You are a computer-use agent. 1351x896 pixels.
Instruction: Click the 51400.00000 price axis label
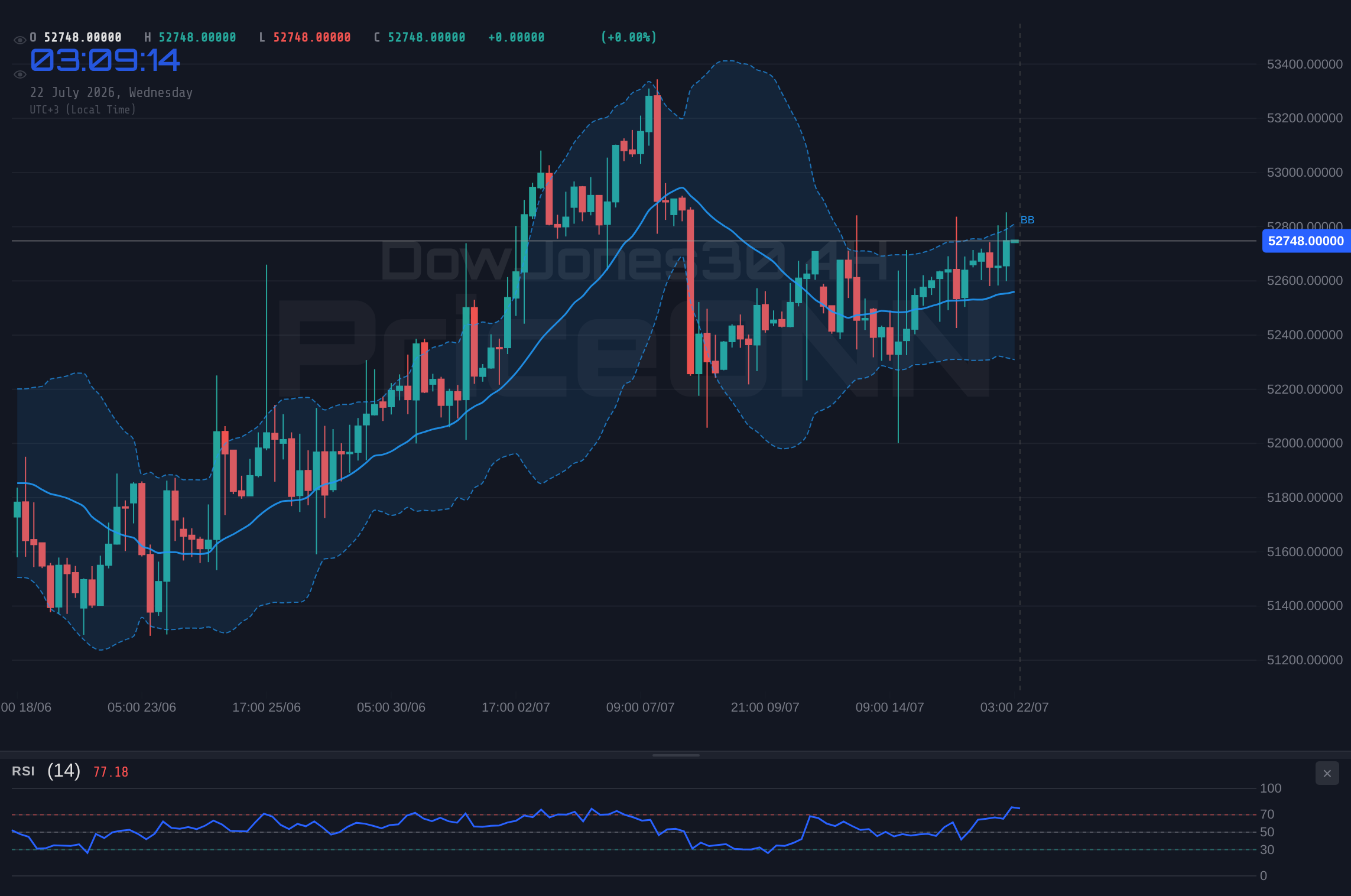coord(1305,606)
